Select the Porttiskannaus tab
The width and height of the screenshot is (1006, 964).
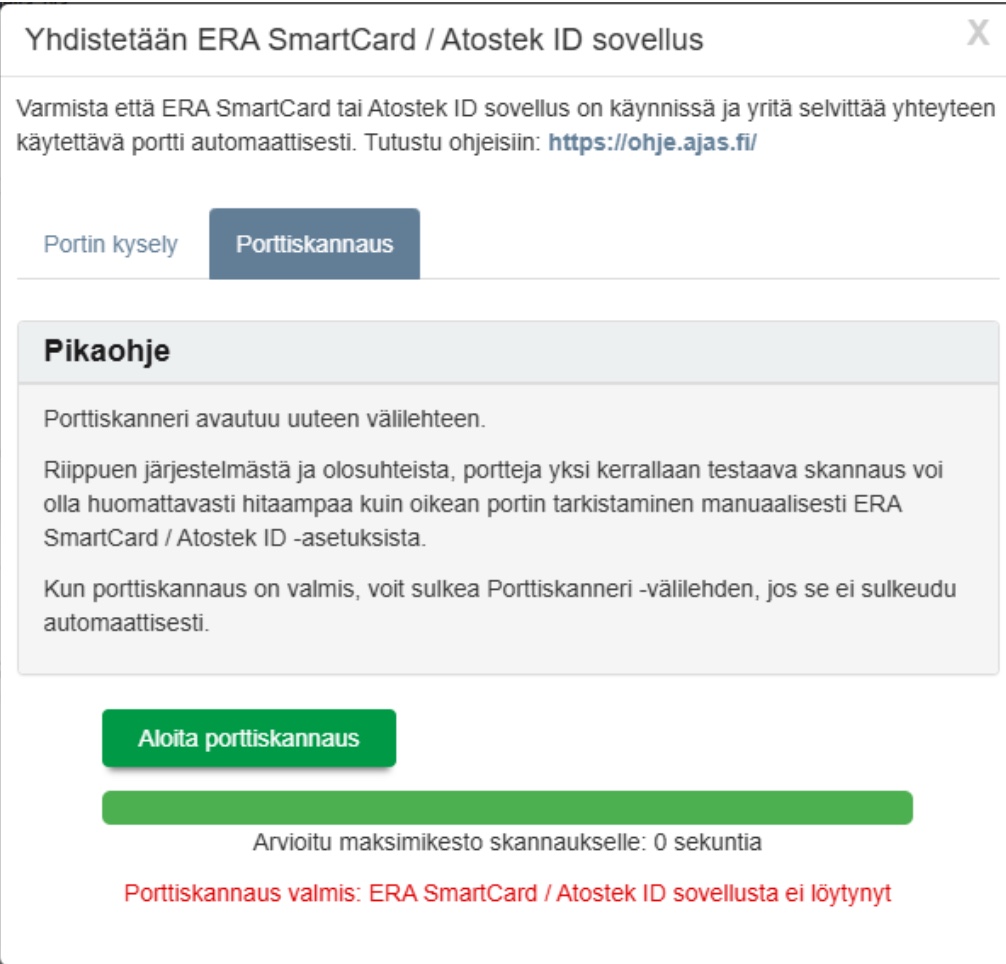(x=314, y=245)
